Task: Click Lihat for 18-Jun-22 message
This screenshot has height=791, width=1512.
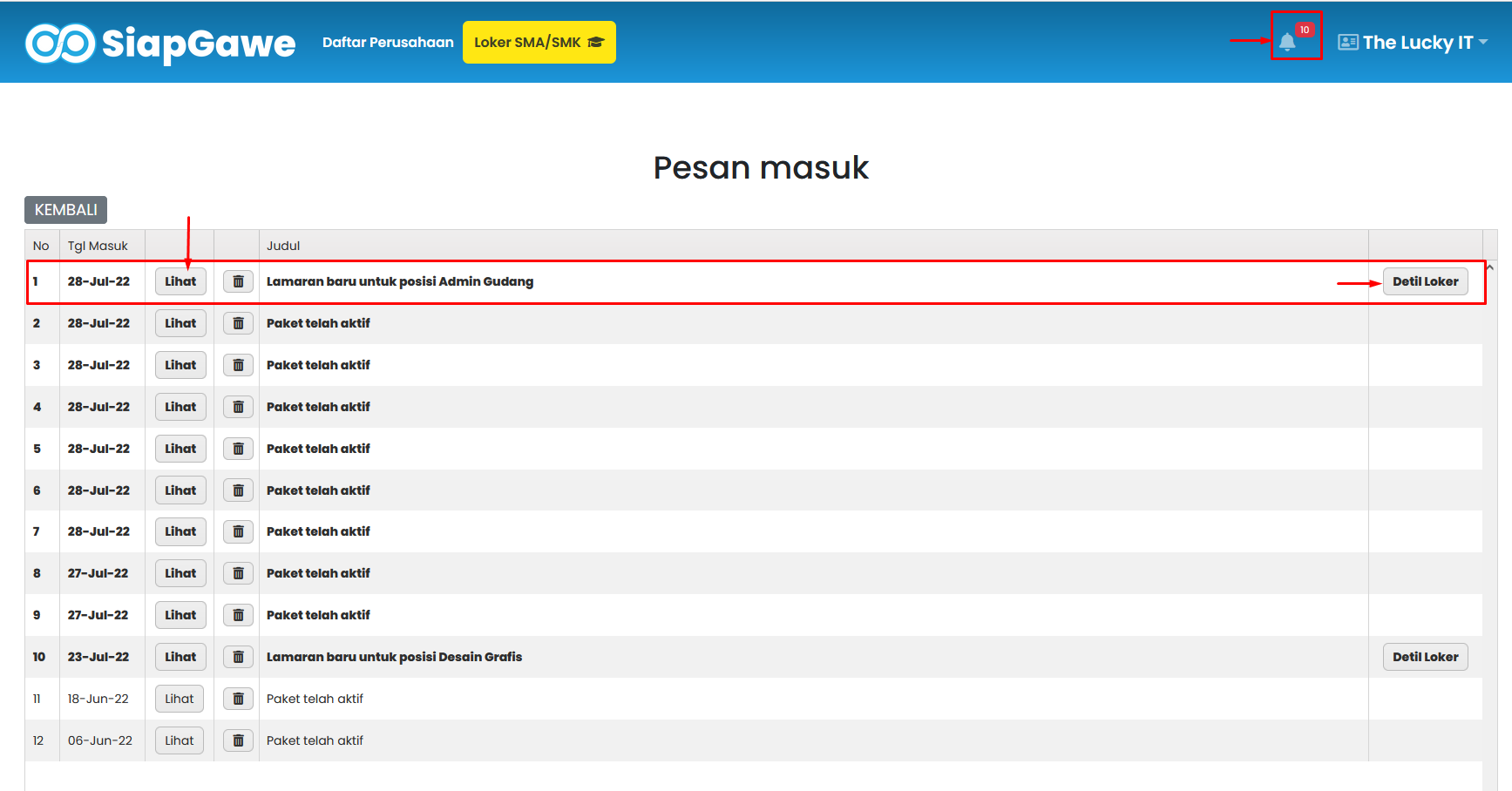Action: [180, 699]
